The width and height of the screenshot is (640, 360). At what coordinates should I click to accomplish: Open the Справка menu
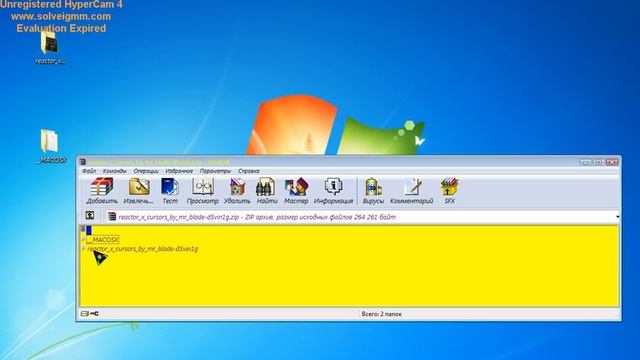(x=249, y=171)
